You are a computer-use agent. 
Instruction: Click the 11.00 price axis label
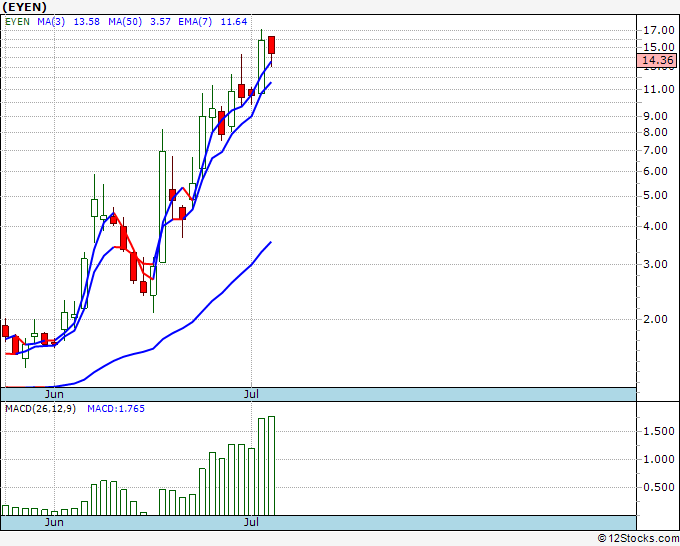coord(659,89)
